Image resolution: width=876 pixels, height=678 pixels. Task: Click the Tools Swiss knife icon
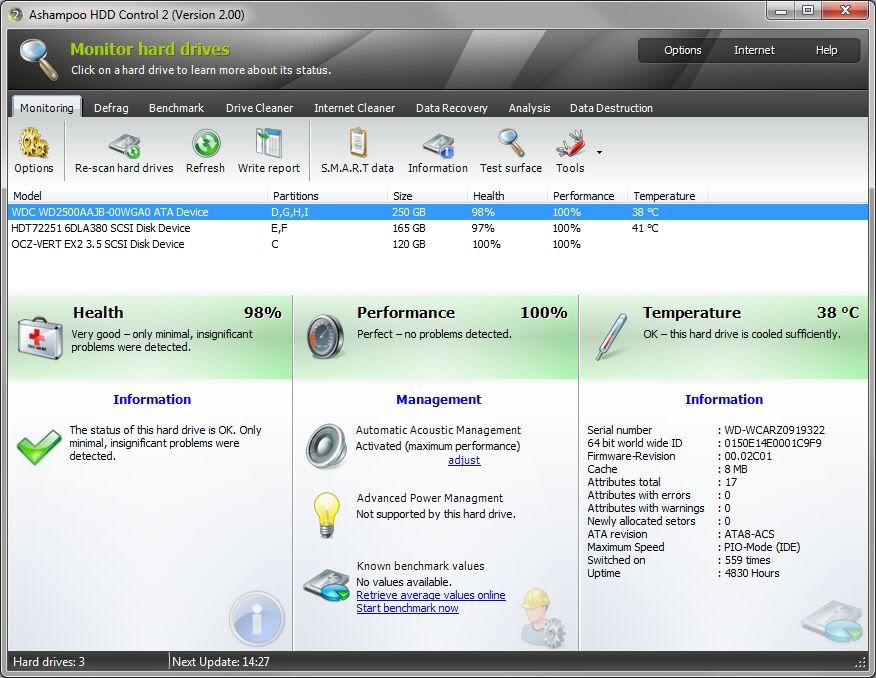[570, 144]
